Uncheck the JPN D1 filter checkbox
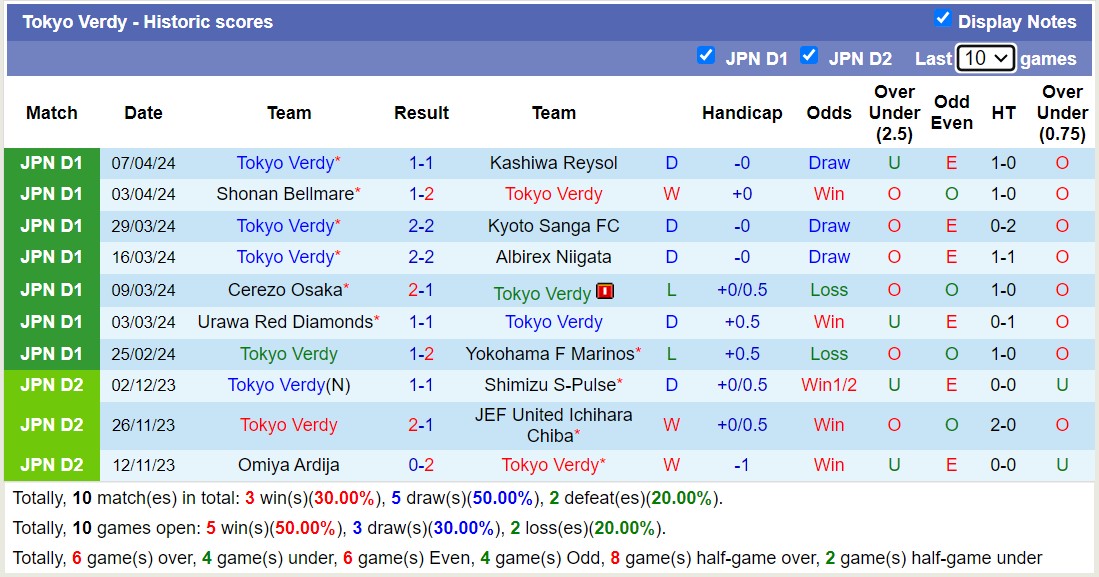1099x577 pixels. tap(706, 57)
